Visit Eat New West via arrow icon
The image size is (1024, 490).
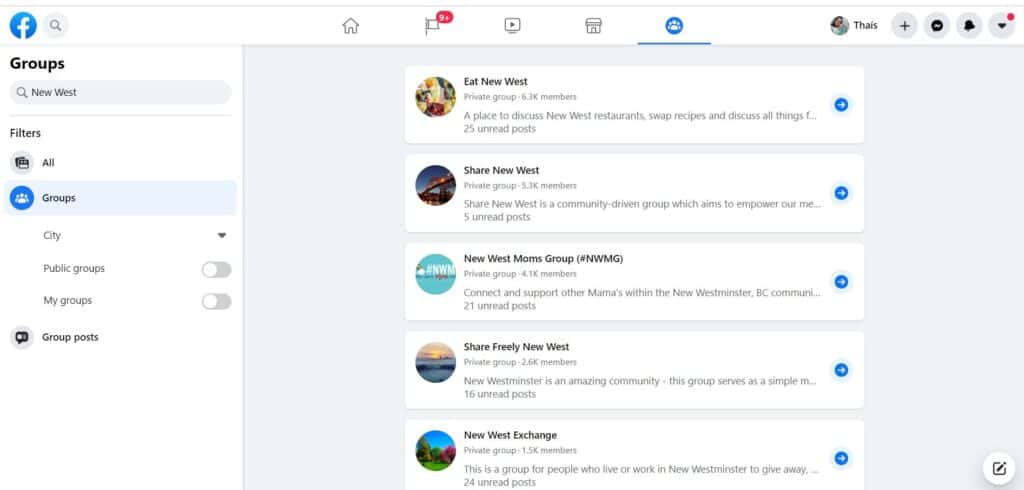pyautogui.click(x=841, y=105)
